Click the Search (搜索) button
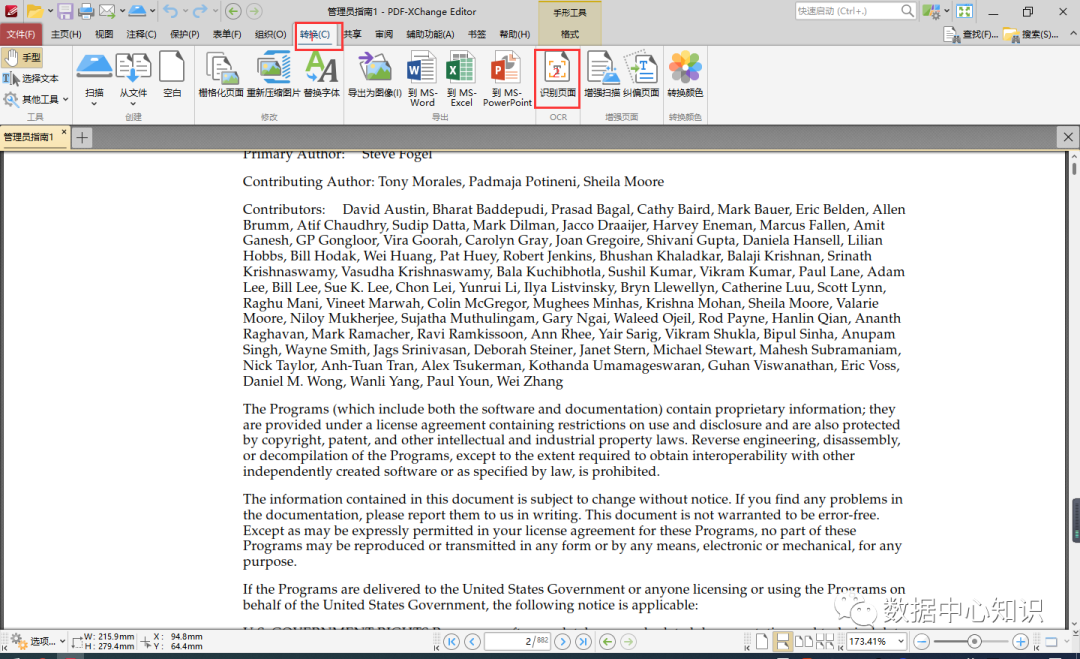The height and width of the screenshot is (659, 1080). pyautogui.click(x=1030, y=34)
